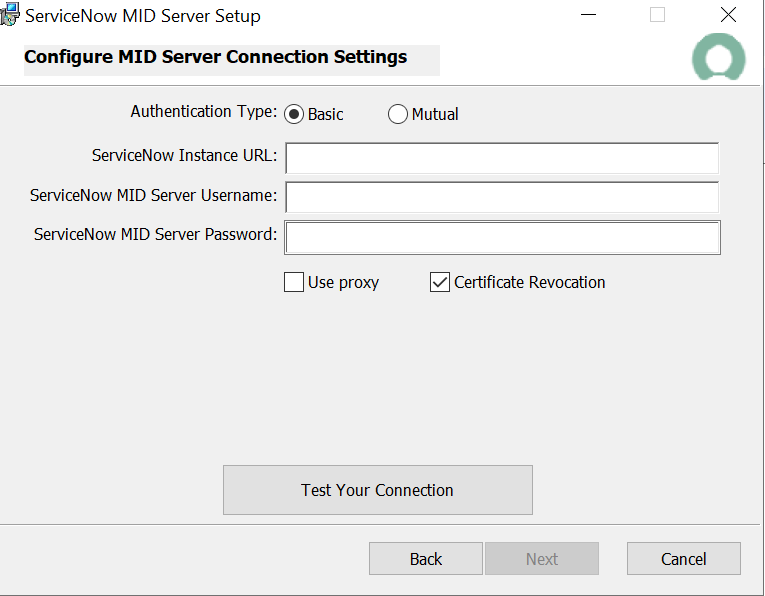
Task: Uncheck the Certificate Revocation checkbox
Action: 439,282
